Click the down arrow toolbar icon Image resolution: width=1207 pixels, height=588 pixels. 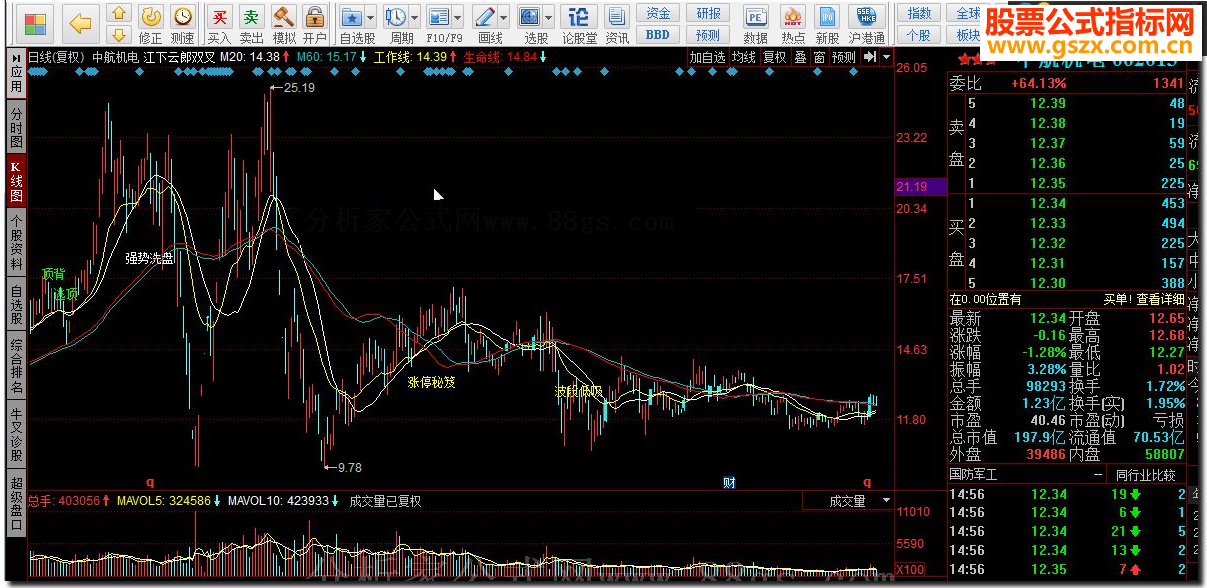118,34
